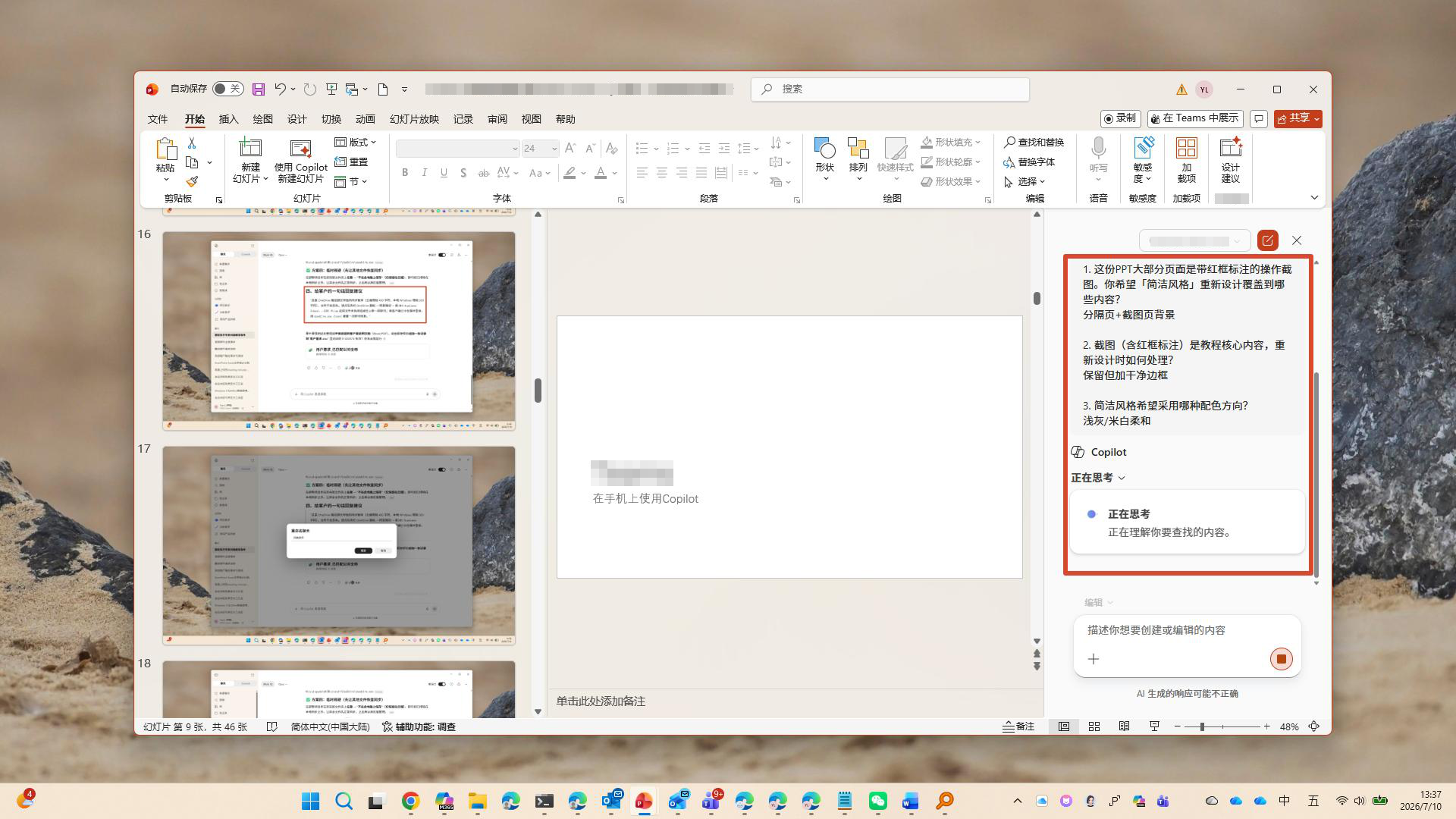Screen dimensions: 1456x819
Task: Fit the slide to the current window
Action: coord(1314,726)
